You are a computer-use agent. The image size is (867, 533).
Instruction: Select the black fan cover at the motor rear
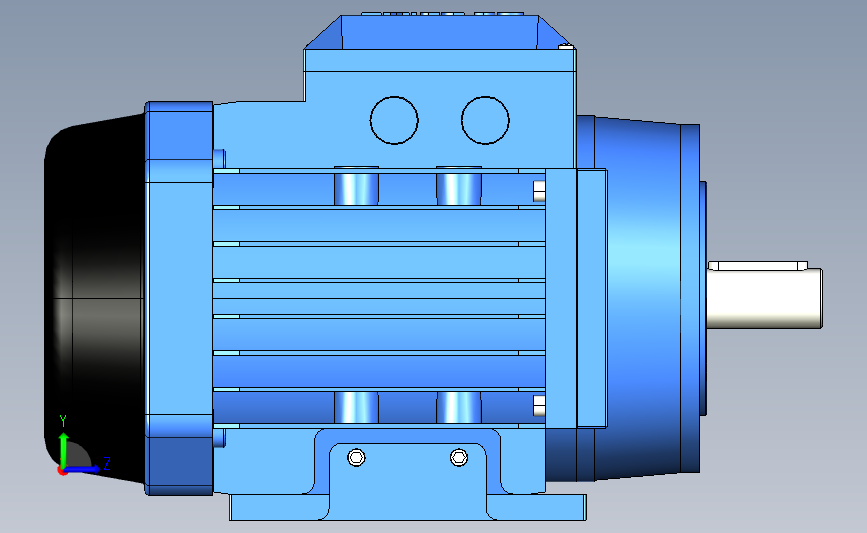pyautogui.click(x=94, y=299)
